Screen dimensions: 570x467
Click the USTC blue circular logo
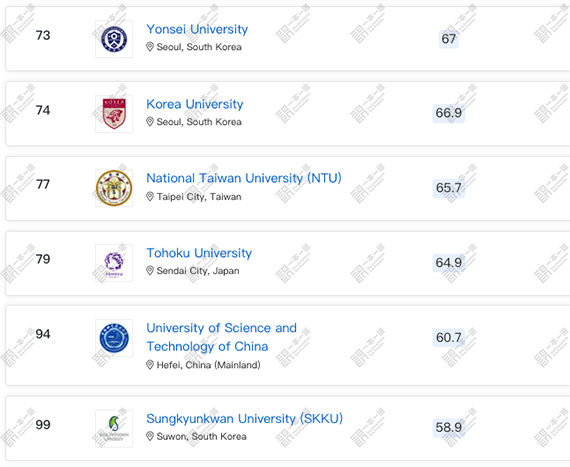click(114, 338)
